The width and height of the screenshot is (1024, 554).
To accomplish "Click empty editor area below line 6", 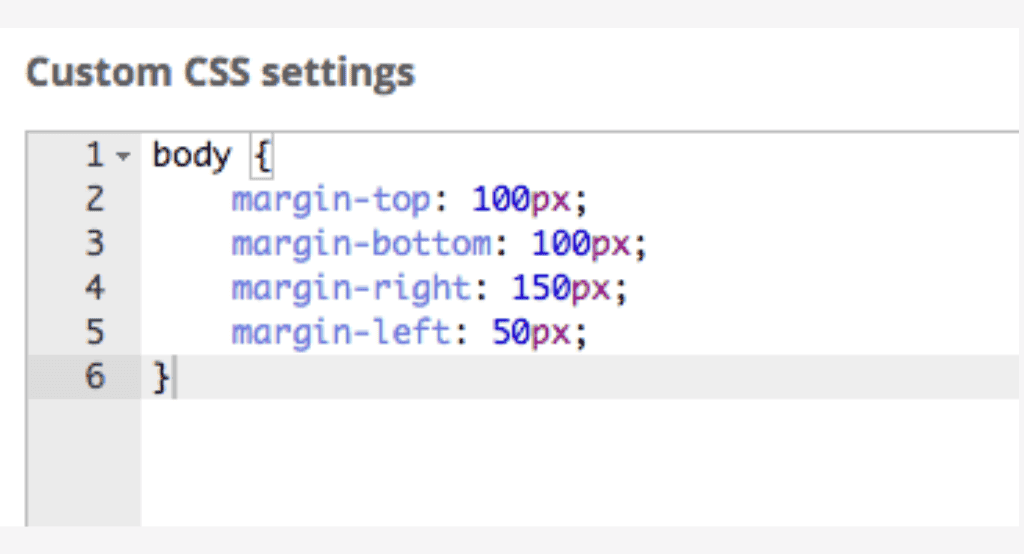I will [579, 462].
